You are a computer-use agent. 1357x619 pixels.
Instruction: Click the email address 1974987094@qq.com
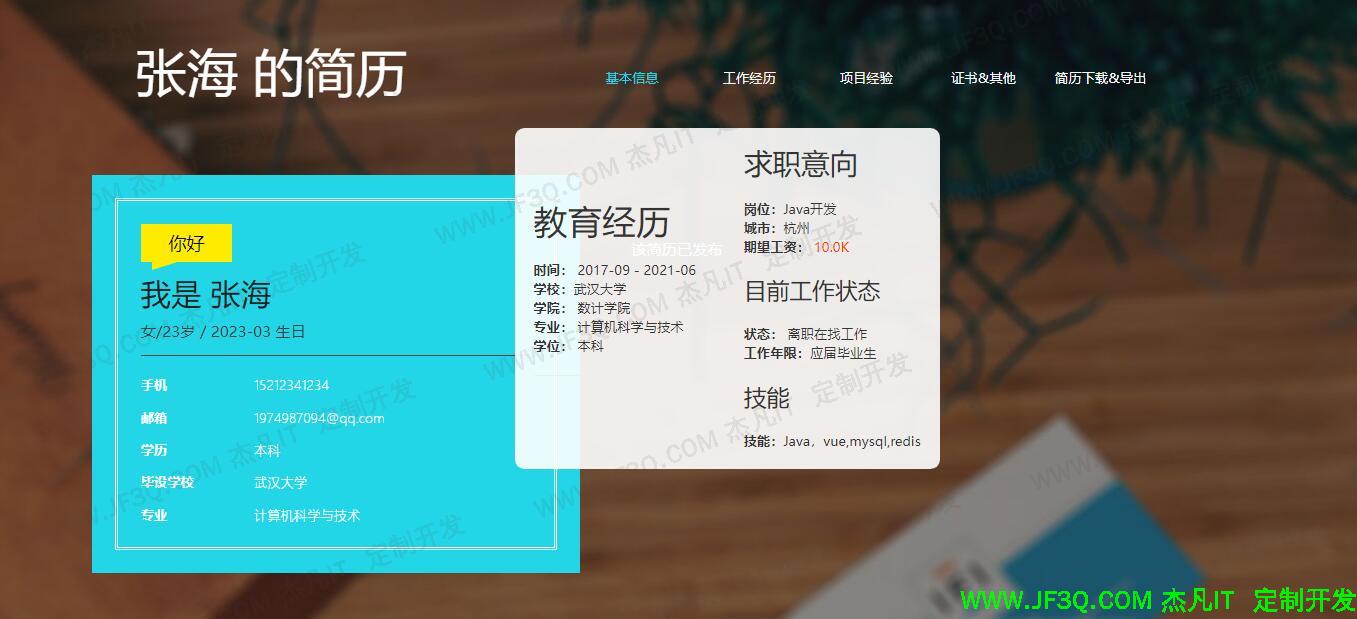pyautogui.click(x=320, y=418)
